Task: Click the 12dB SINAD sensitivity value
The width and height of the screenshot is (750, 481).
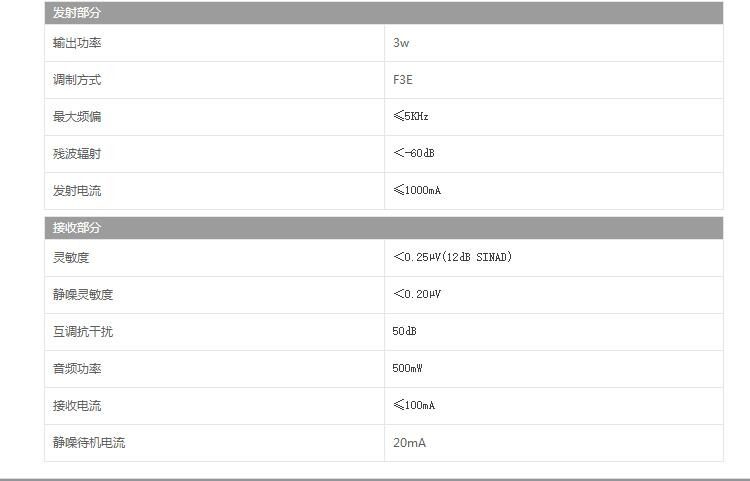Action: [452, 258]
